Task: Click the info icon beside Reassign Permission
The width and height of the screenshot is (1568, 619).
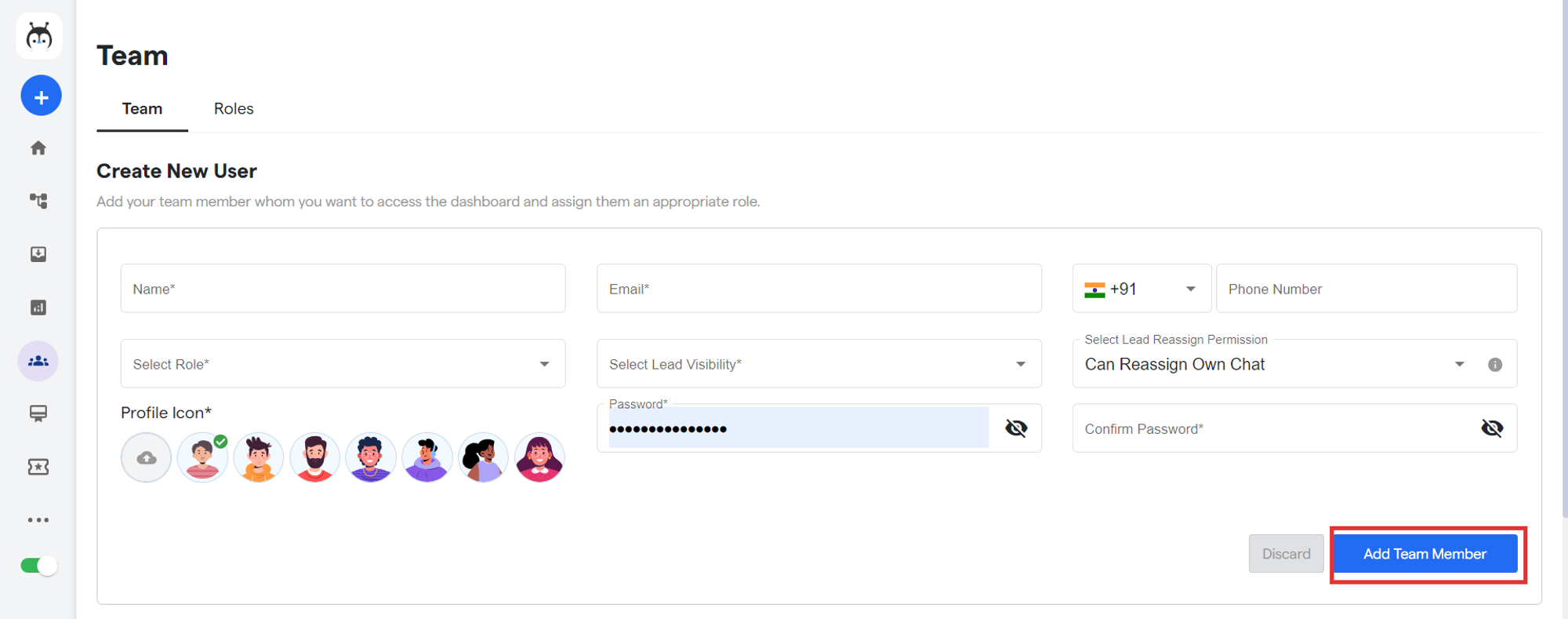Action: 1495,365
